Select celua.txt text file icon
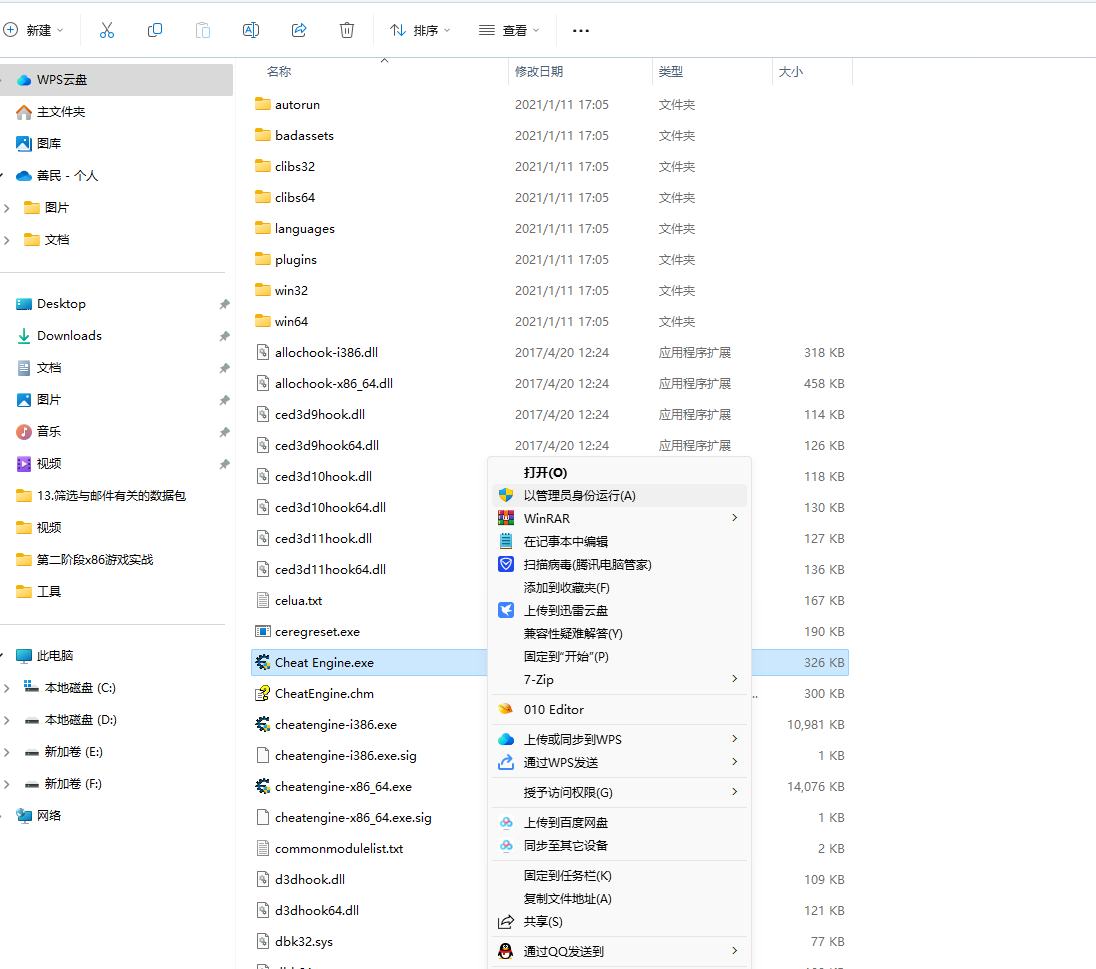 click(263, 600)
